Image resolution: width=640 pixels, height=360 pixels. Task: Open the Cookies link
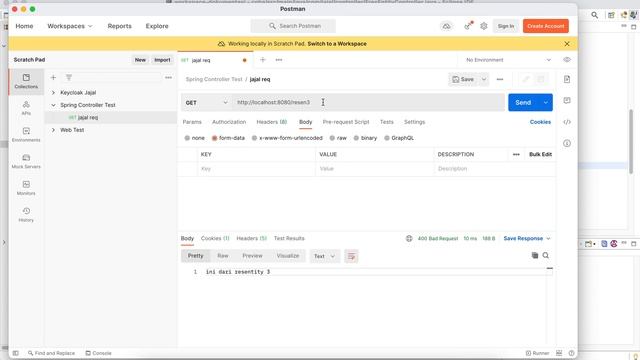pos(540,122)
